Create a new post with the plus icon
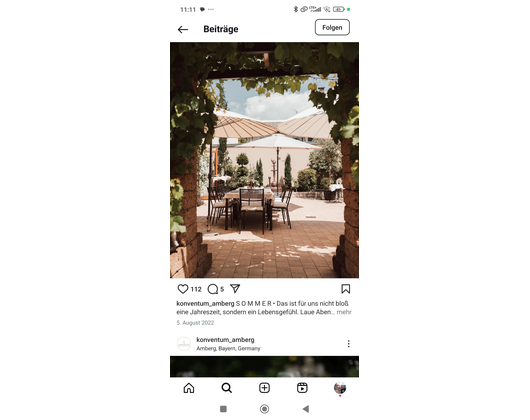Image resolution: width=530 pixels, height=420 pixels. click(264, 388)
